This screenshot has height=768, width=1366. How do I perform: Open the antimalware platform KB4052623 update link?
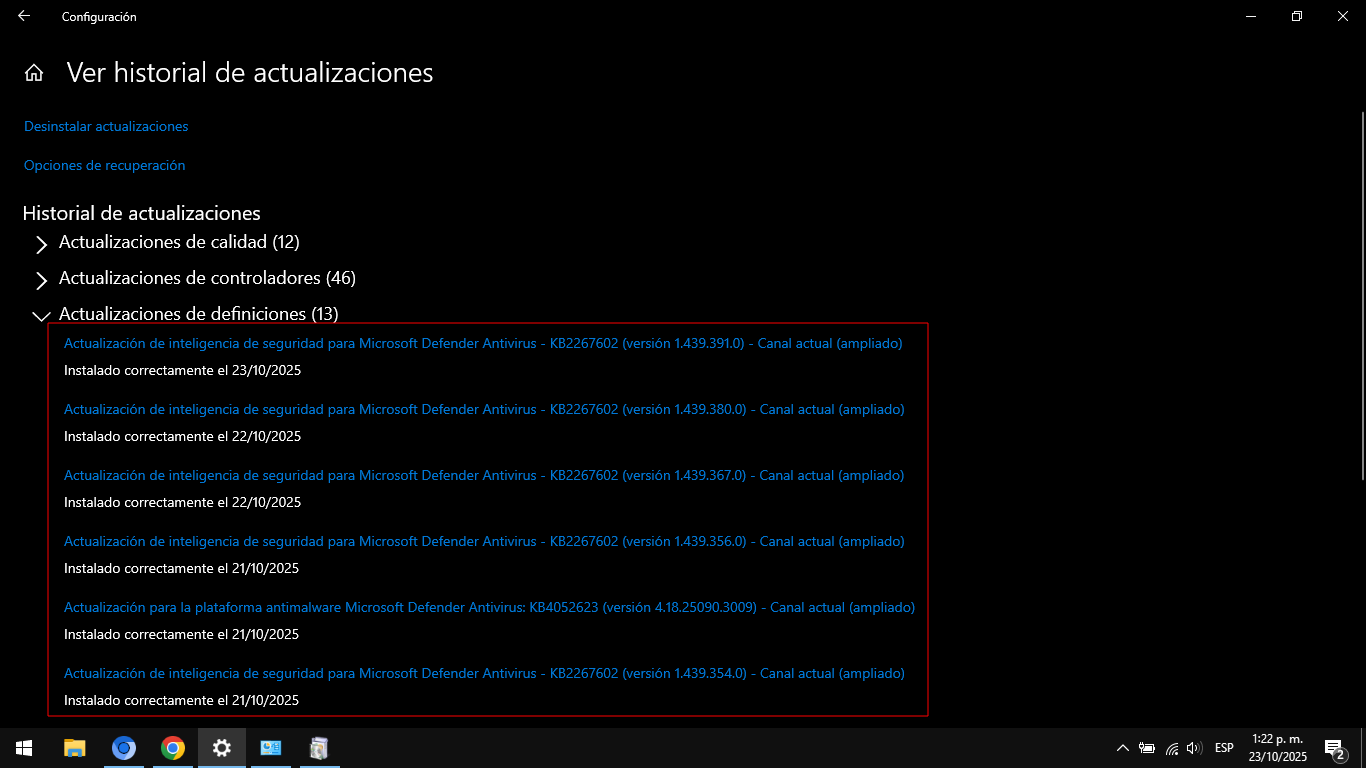pos(489,607)
